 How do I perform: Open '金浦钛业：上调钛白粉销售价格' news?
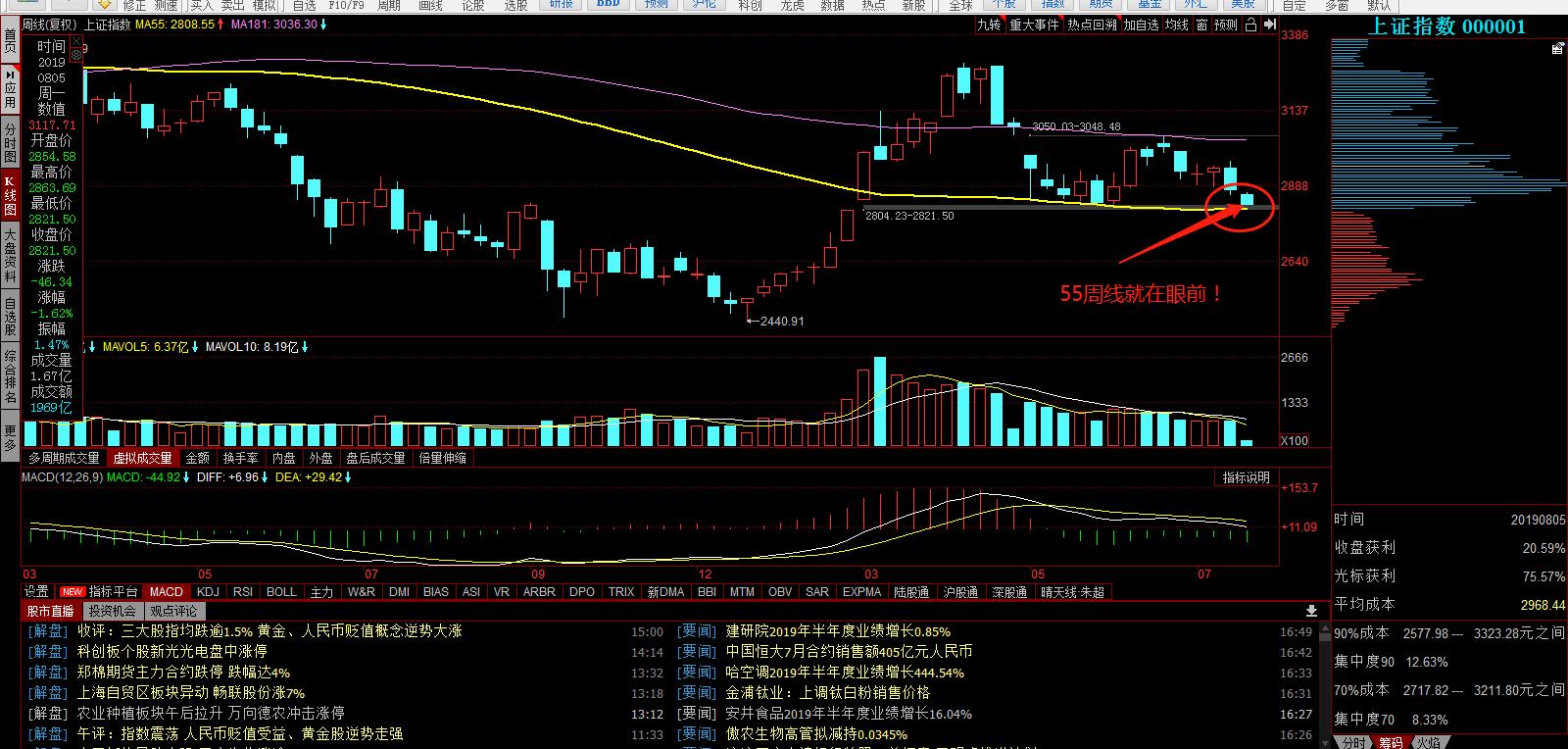click(827, 693)
